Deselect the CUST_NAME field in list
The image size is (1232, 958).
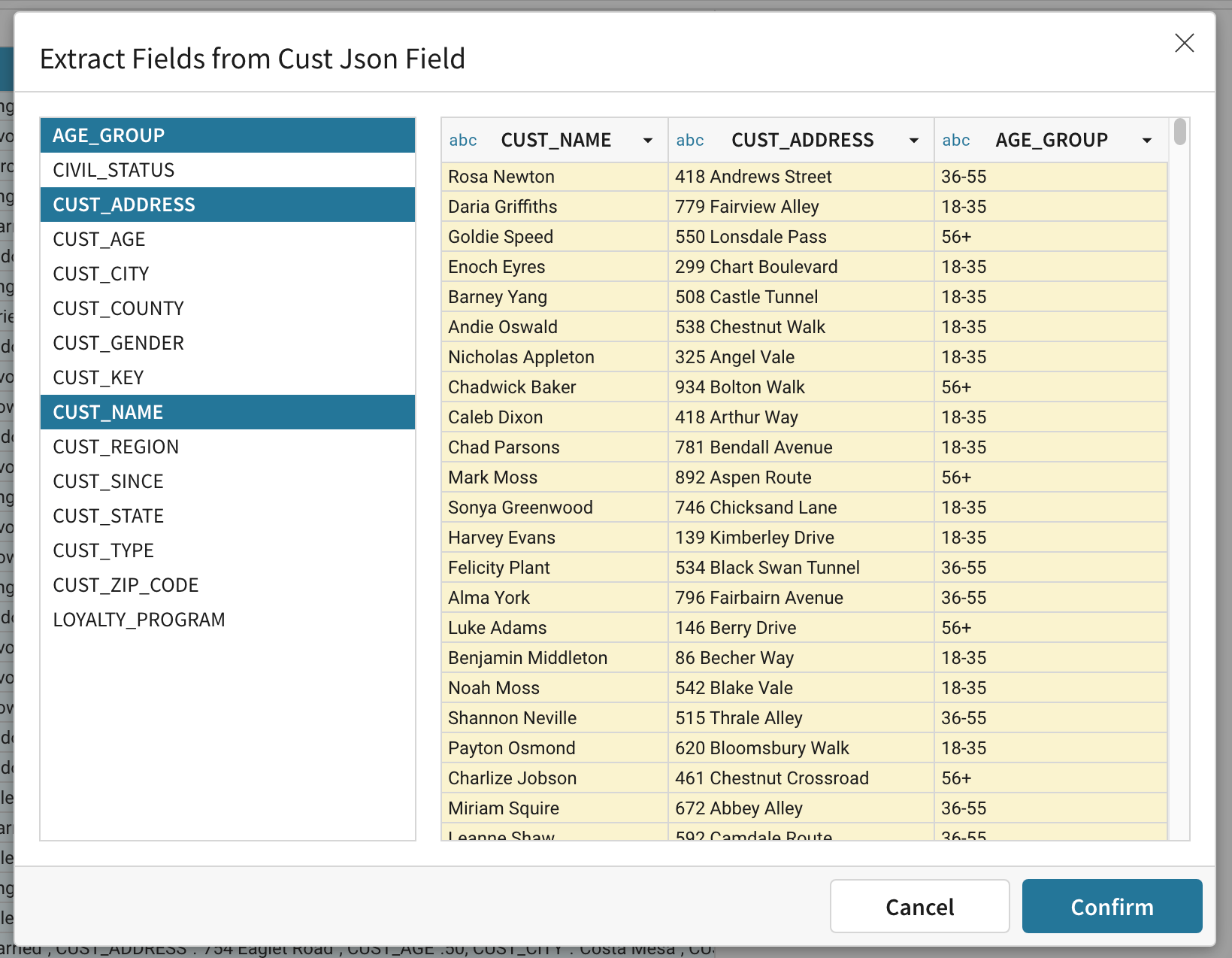point(228,412)
